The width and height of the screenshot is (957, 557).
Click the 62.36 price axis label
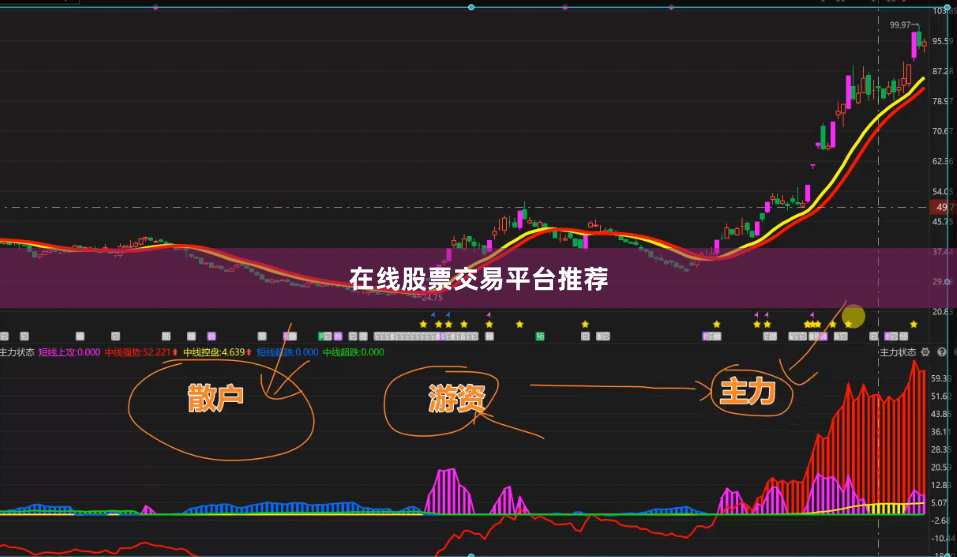[943, 161]
